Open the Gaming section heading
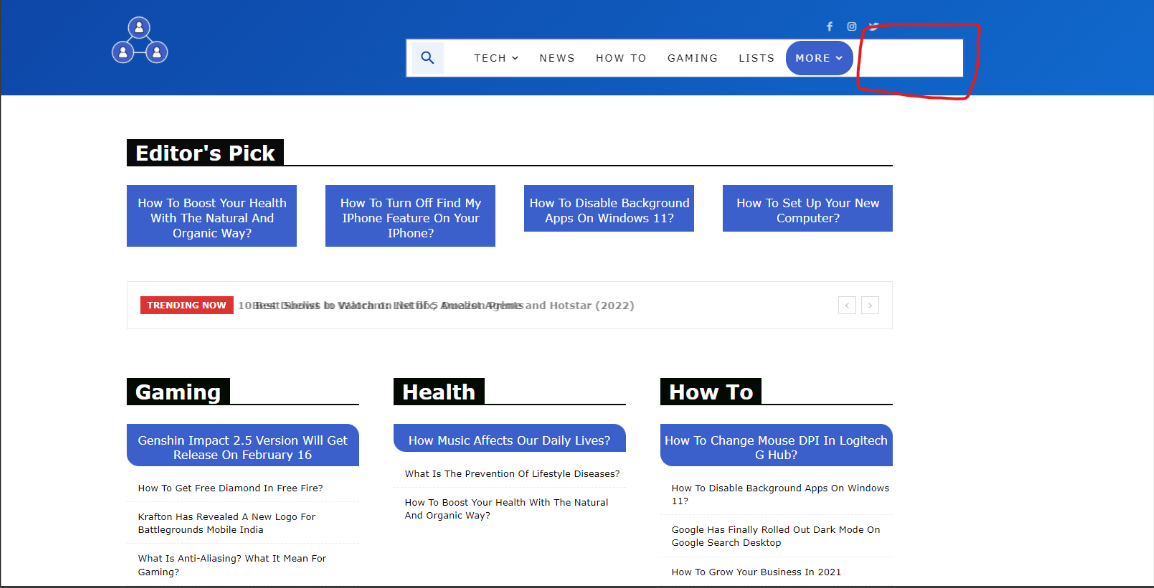Viewport: 1154px width, 588px height. [178, 392]
